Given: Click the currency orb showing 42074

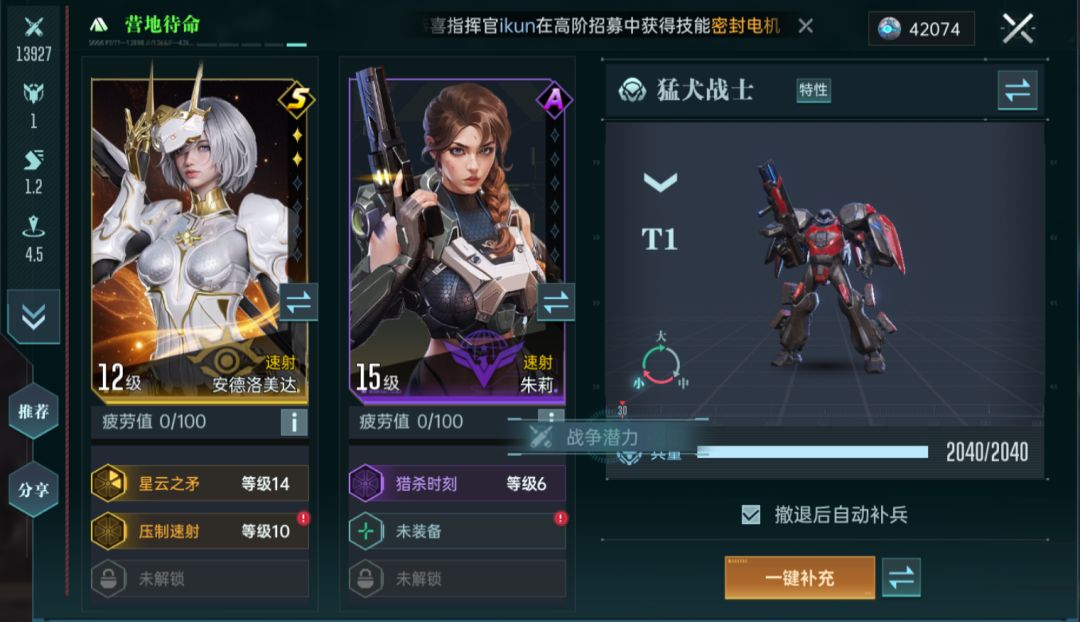Looking at the screenshot, I should coord(889,29).
